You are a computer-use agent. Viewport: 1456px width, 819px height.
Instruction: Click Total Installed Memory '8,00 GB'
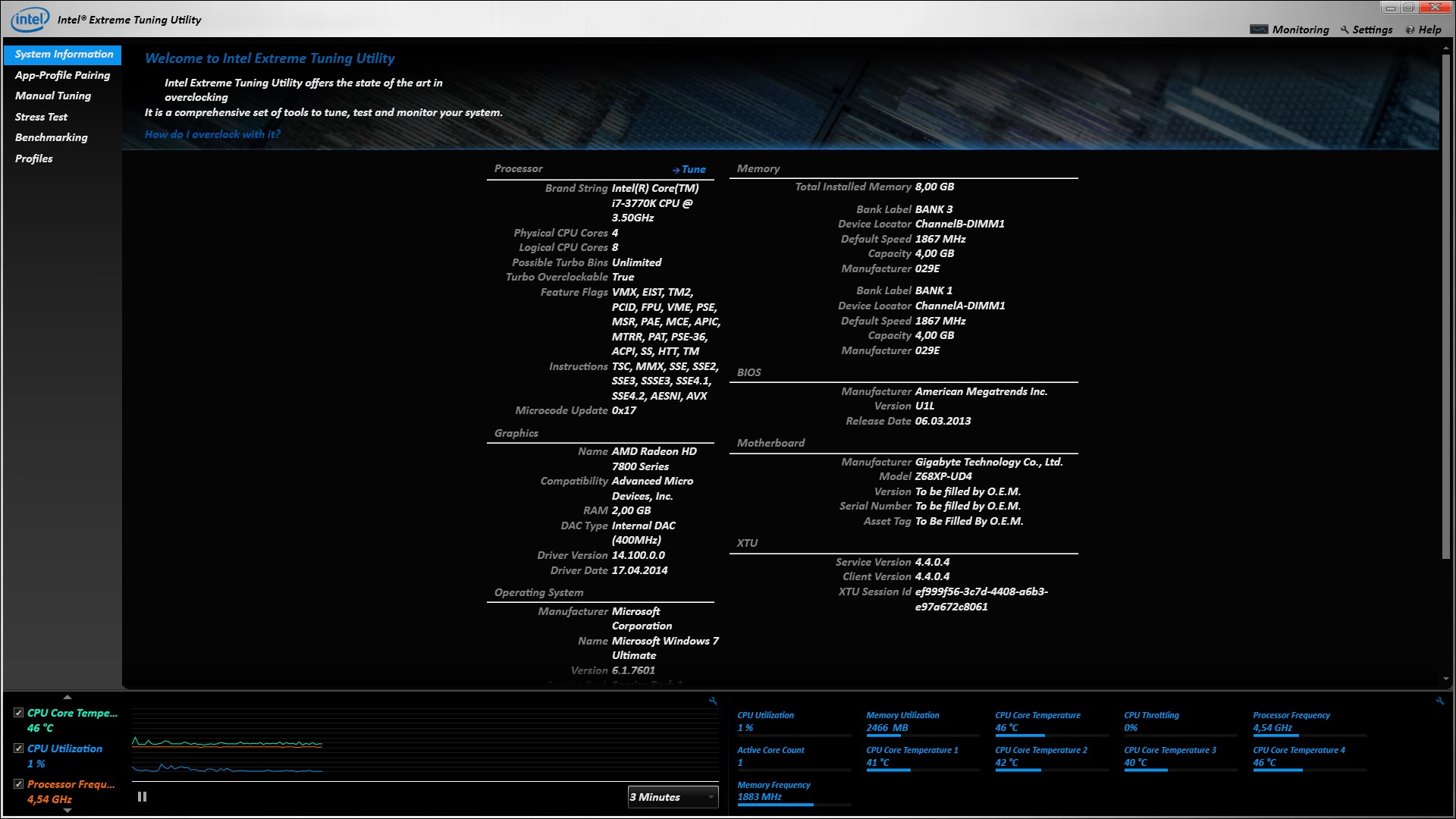click(x=934, y=187)
